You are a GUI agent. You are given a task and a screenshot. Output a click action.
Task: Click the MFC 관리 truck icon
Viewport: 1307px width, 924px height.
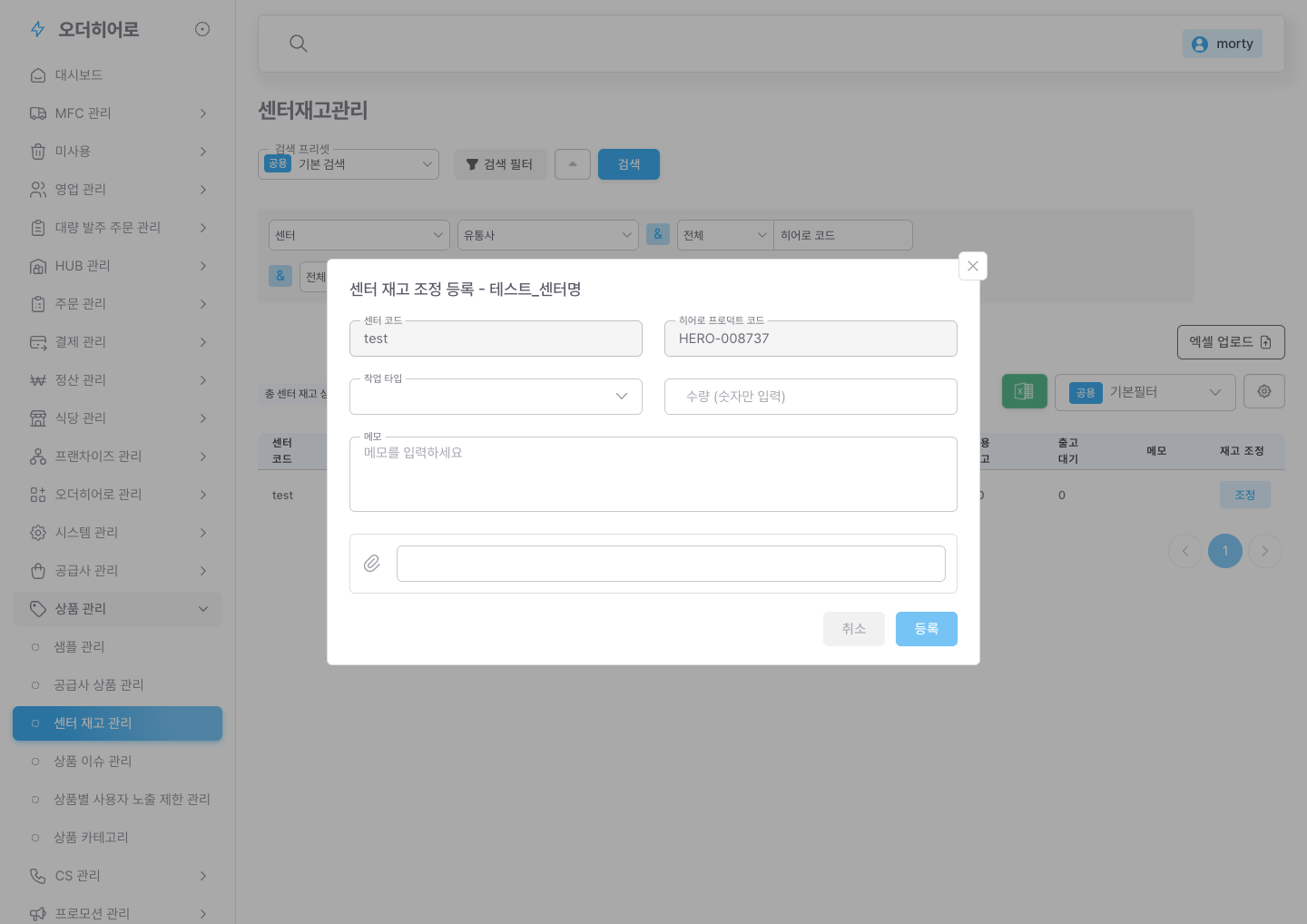(38, 113)
